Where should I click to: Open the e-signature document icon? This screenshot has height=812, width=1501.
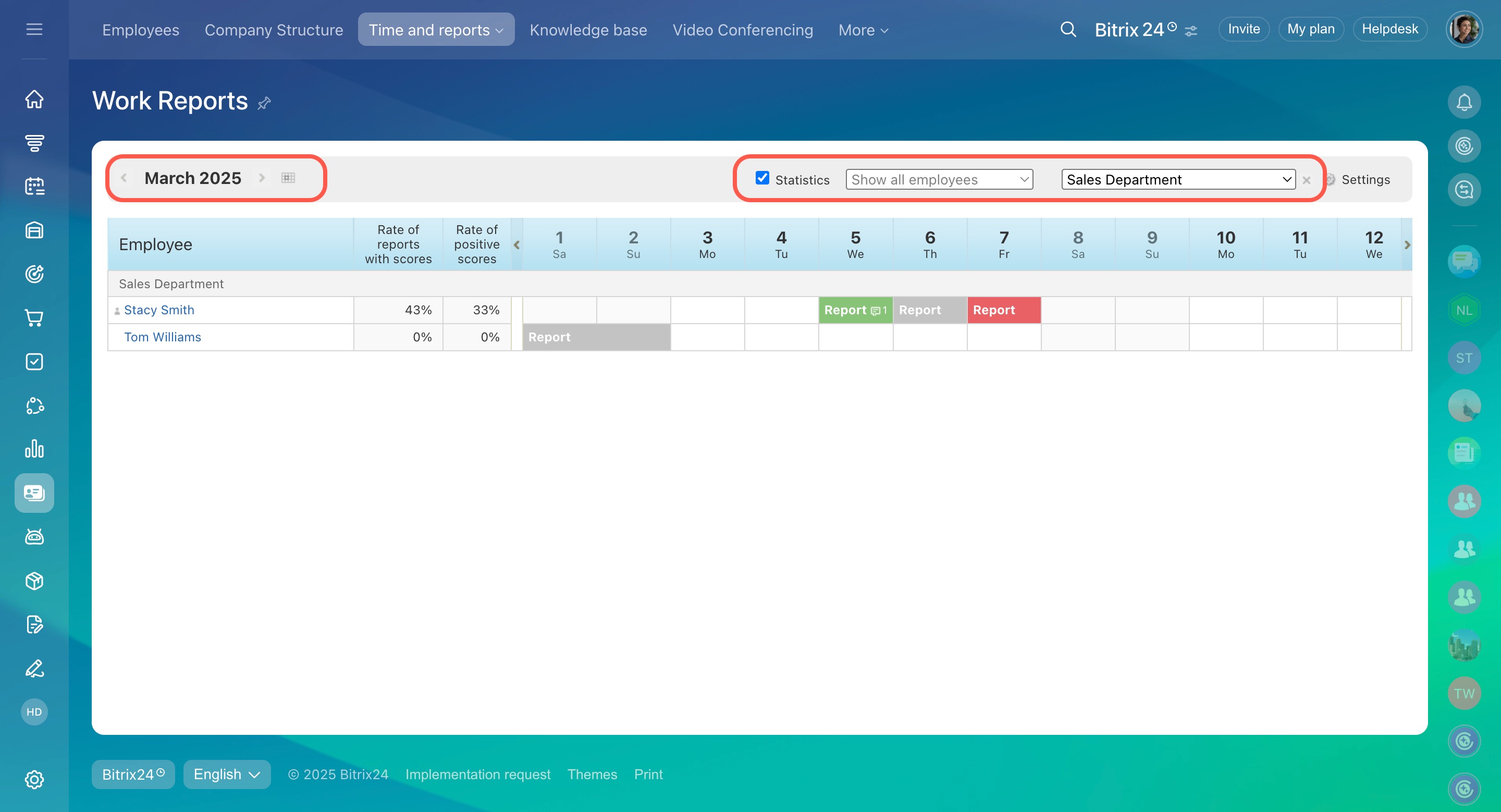point(34,624)
